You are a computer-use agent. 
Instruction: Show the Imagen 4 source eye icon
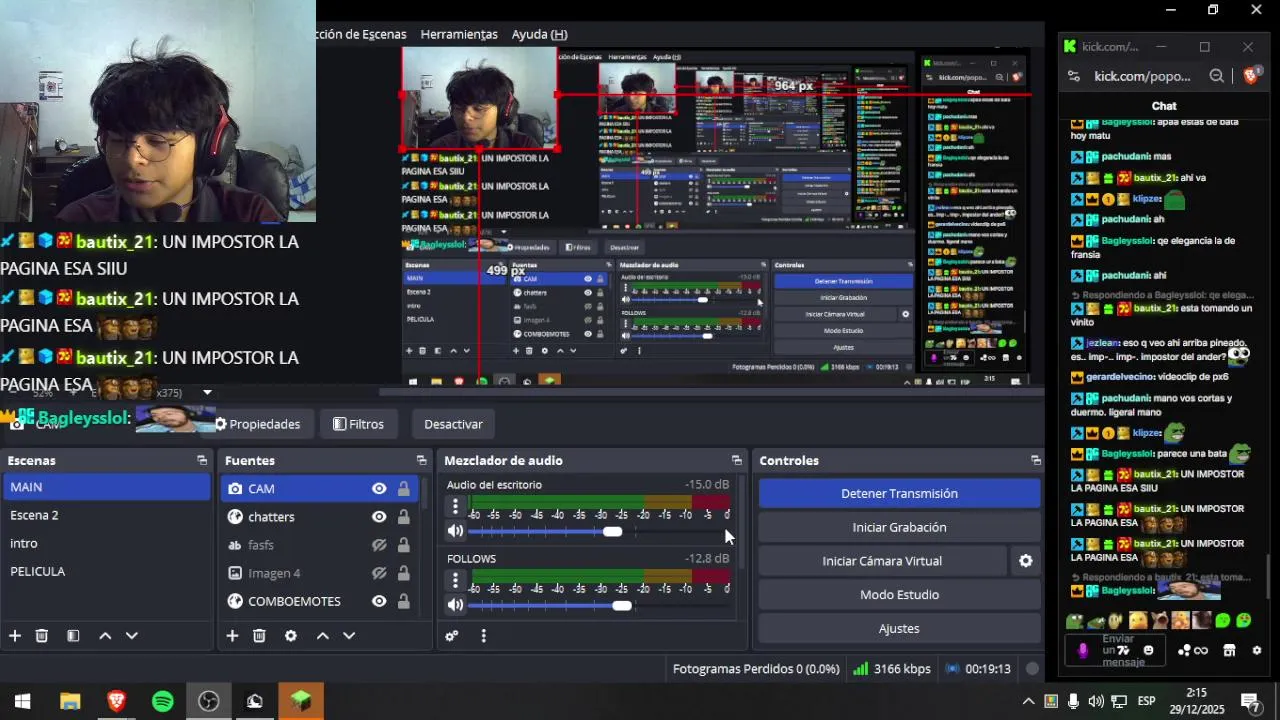click(379, 573)
